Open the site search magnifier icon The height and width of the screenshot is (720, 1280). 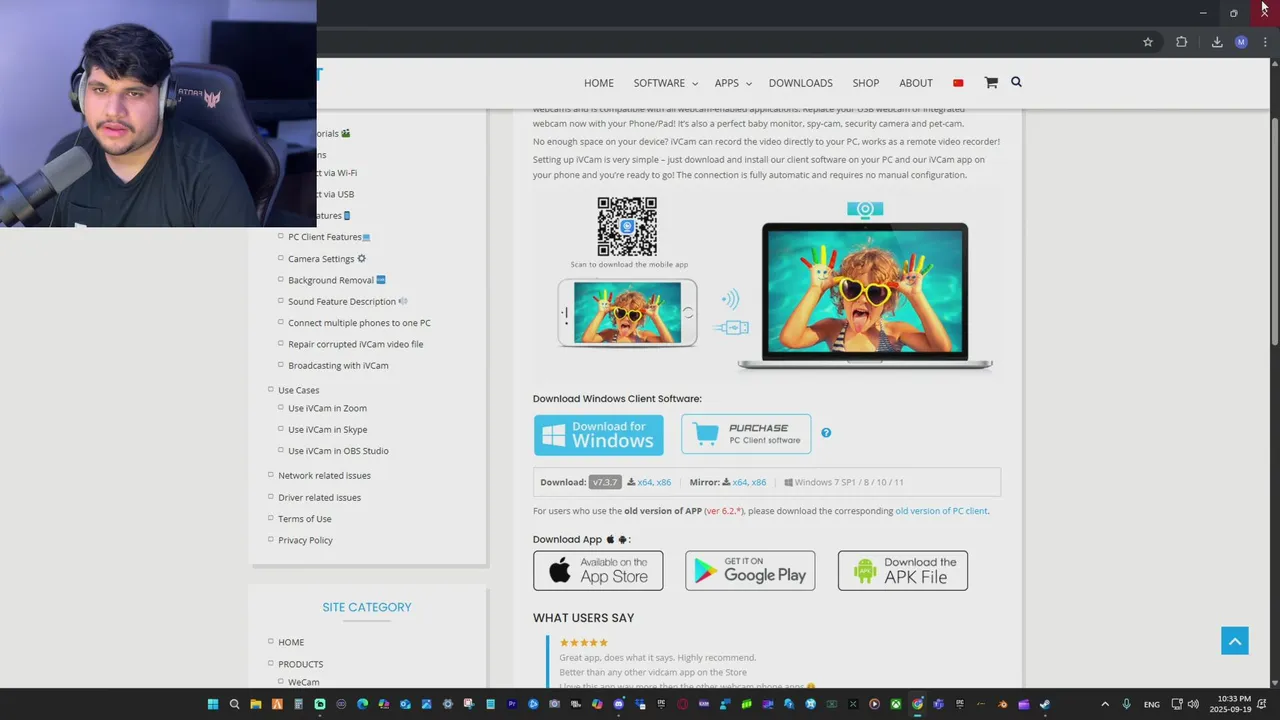tap(1016, 82)
